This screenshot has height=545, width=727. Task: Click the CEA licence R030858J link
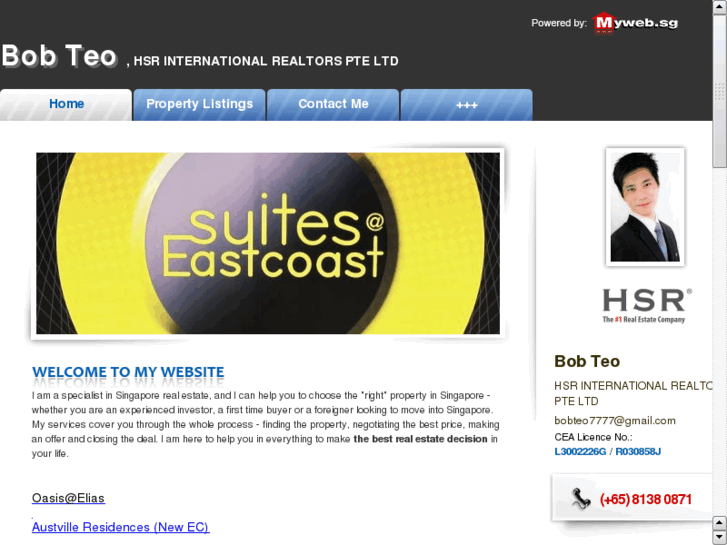[x=638, y=452]
